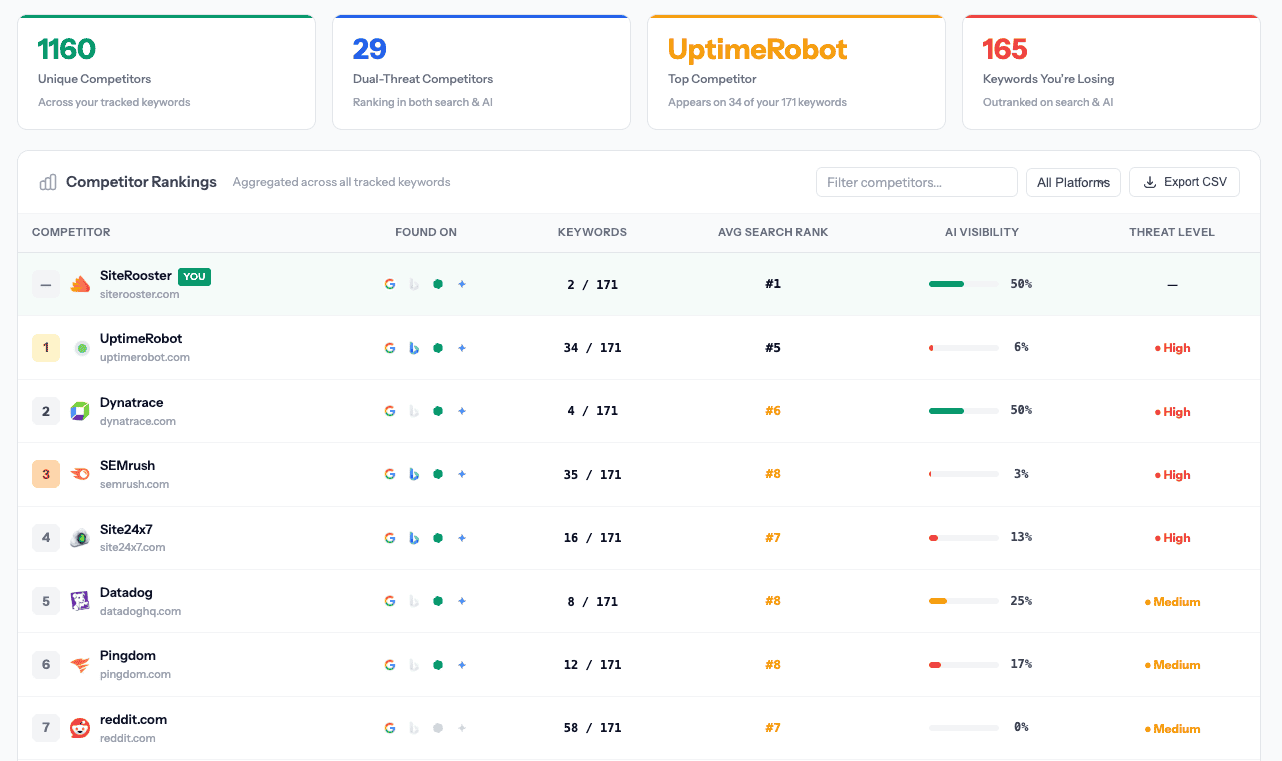The height and width of the screenshot is (761, 1282).
Task: Click rank badge 3 for SEMrush
Action: coord(46,474)
